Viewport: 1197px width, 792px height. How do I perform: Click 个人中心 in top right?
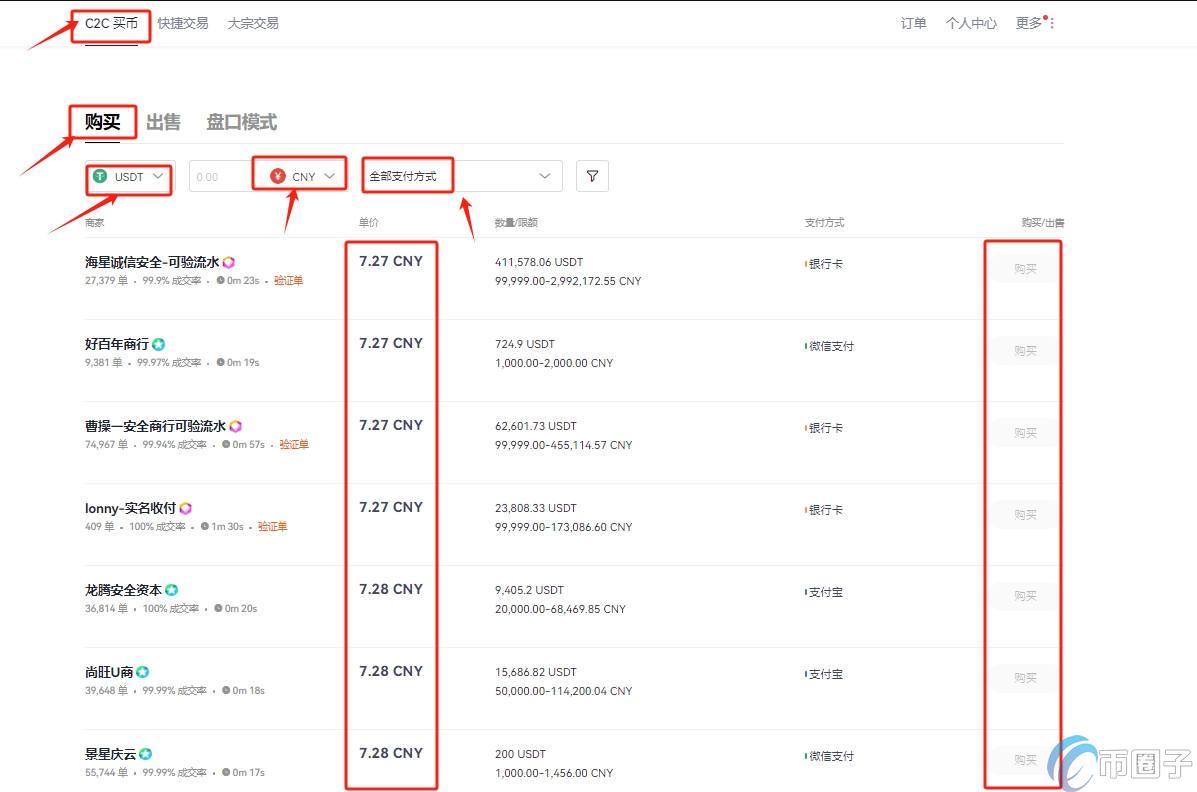(x=970, y=23)
